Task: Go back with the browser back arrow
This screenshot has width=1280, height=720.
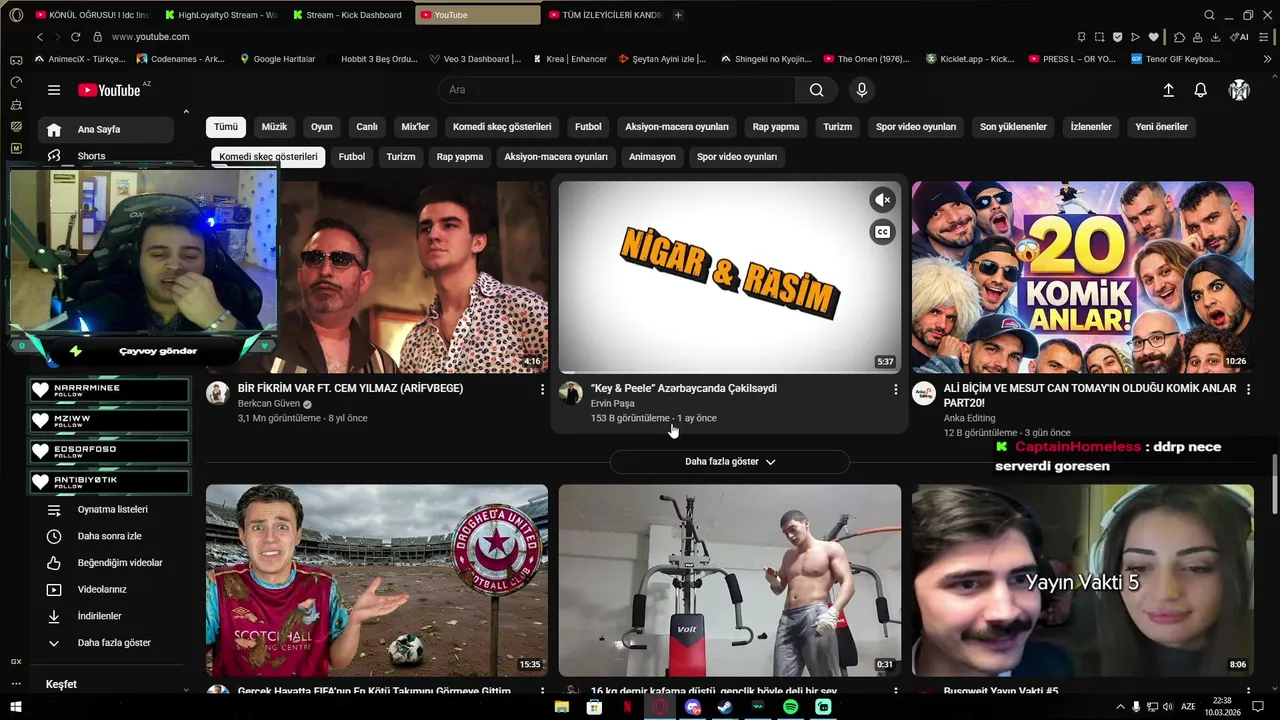Action: pyautogui.click(x=40, y=37)
